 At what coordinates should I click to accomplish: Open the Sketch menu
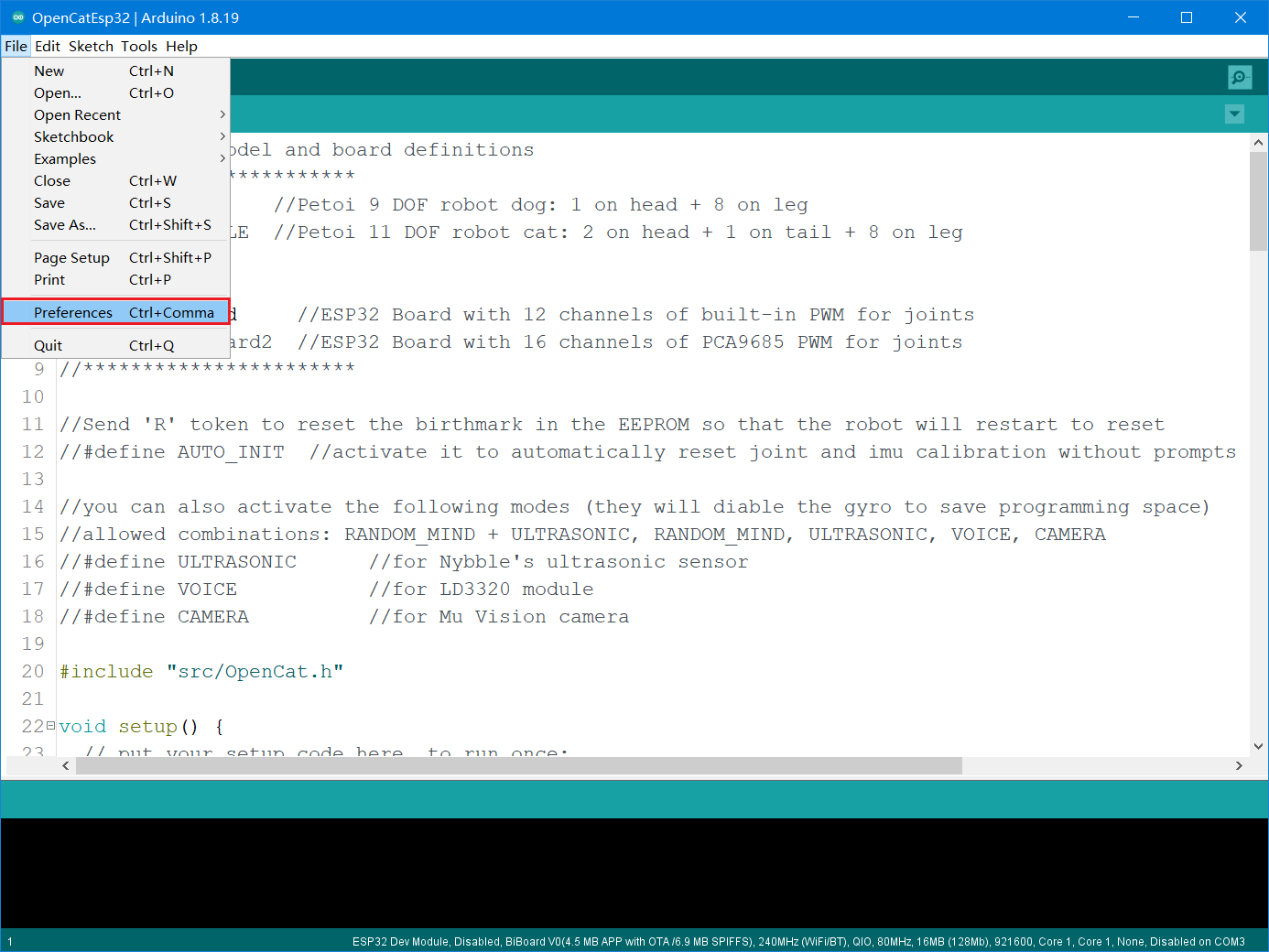click(x=91, y=47)
